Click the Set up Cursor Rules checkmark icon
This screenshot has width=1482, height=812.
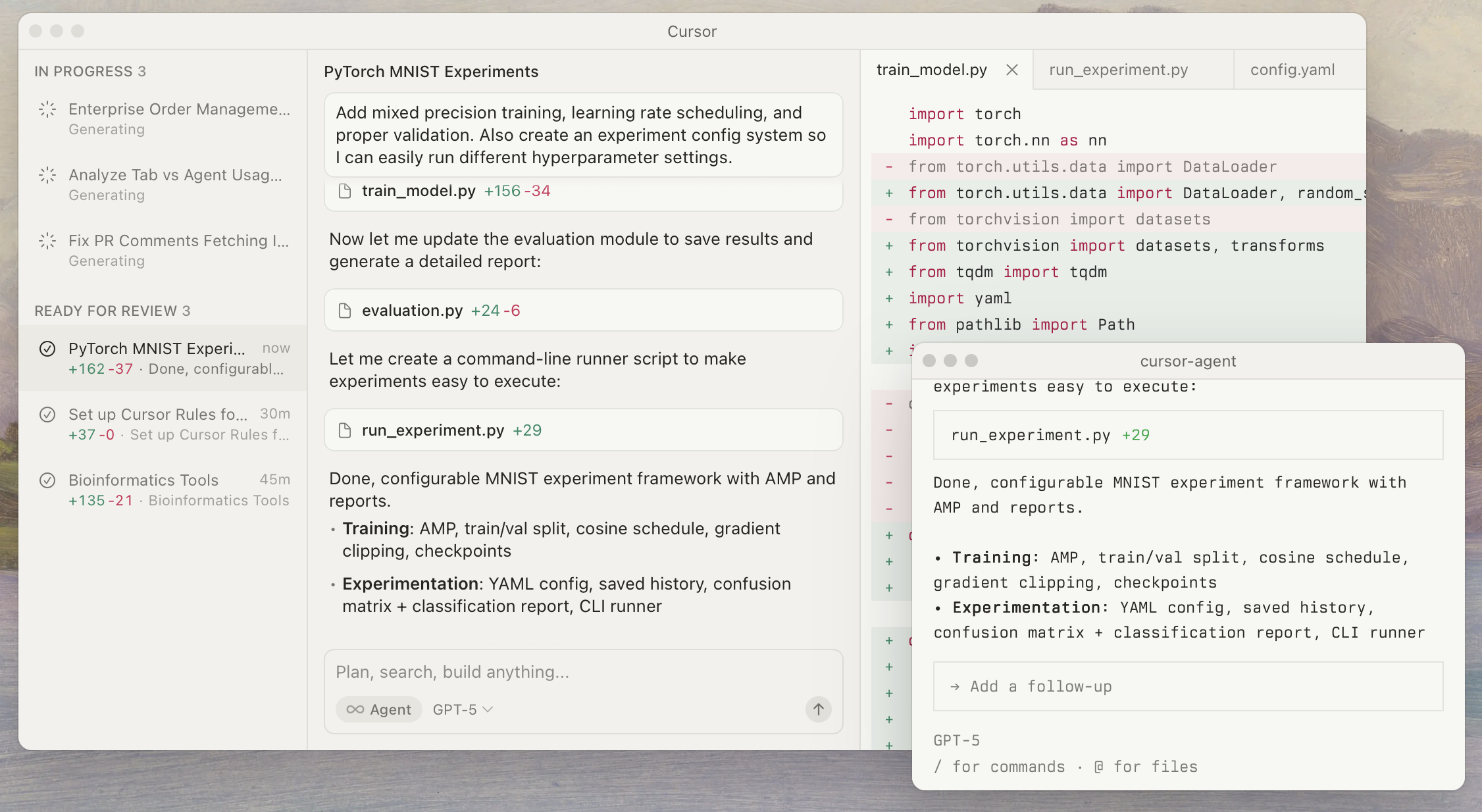47,415
